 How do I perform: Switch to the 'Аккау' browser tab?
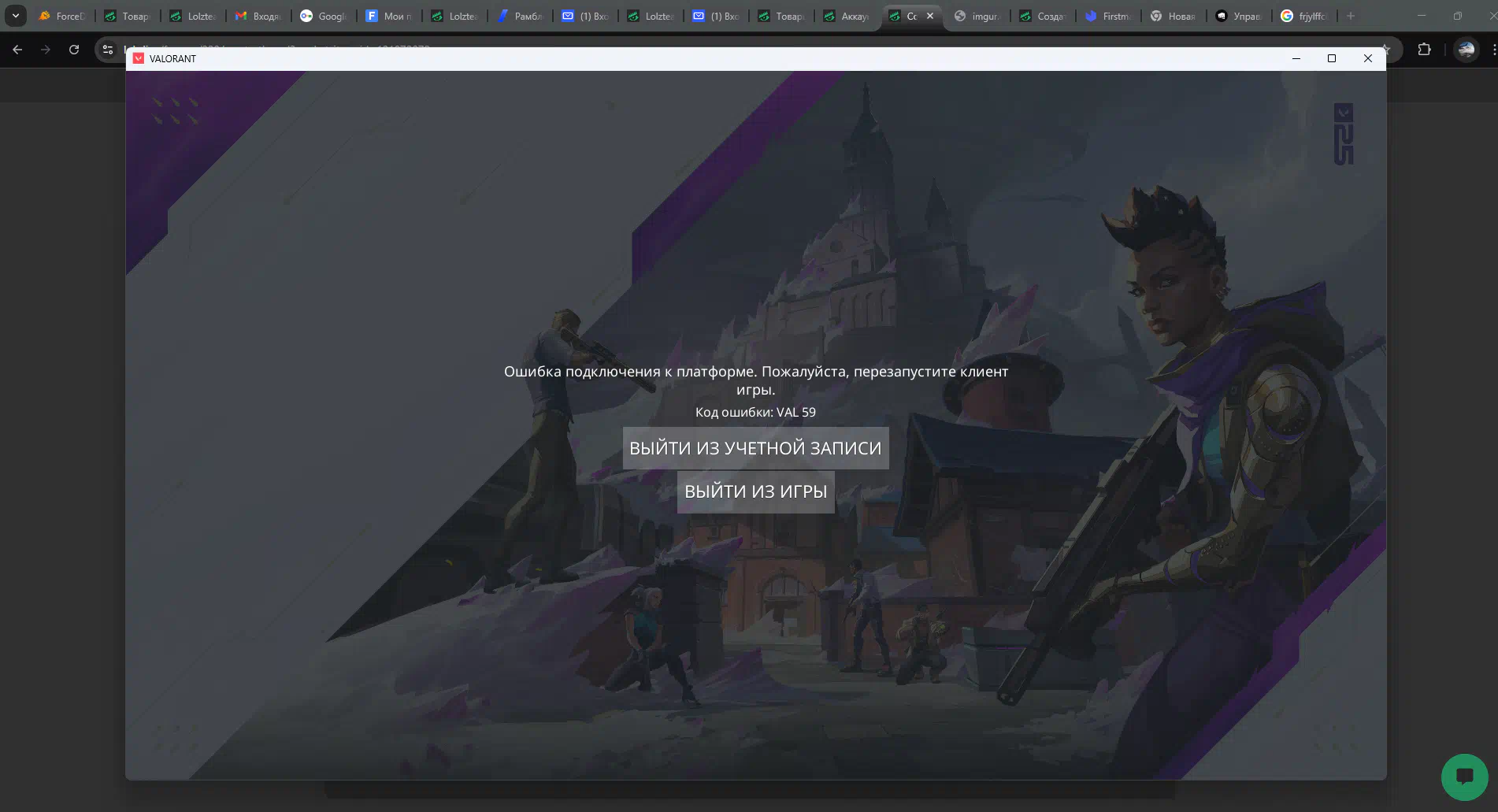tap(847, 16)
